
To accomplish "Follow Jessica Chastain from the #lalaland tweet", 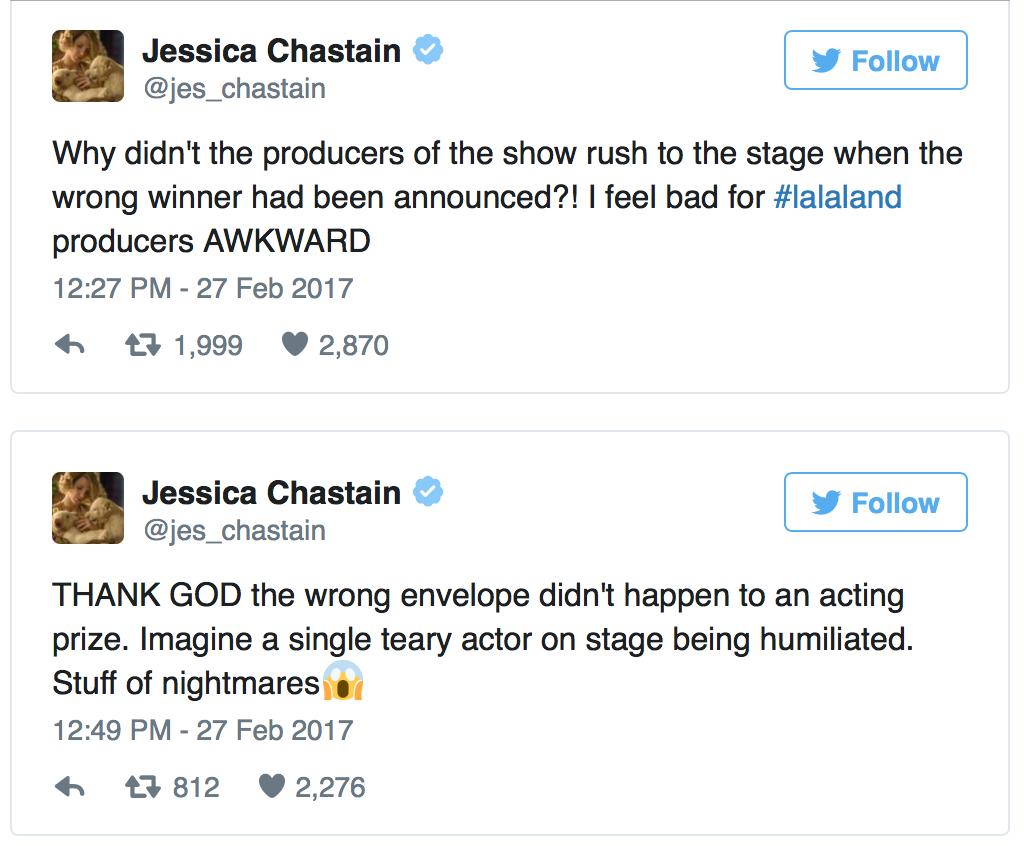I will coord(875,61).
